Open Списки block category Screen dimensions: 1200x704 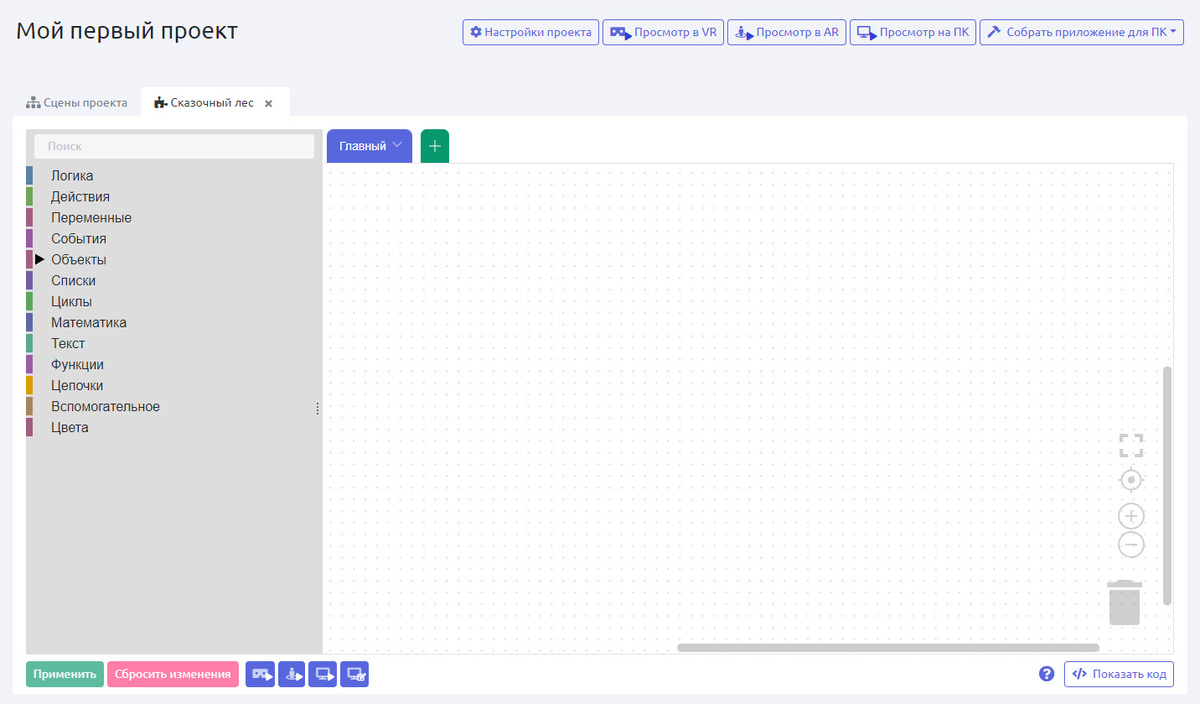click(x=73, y=281)
